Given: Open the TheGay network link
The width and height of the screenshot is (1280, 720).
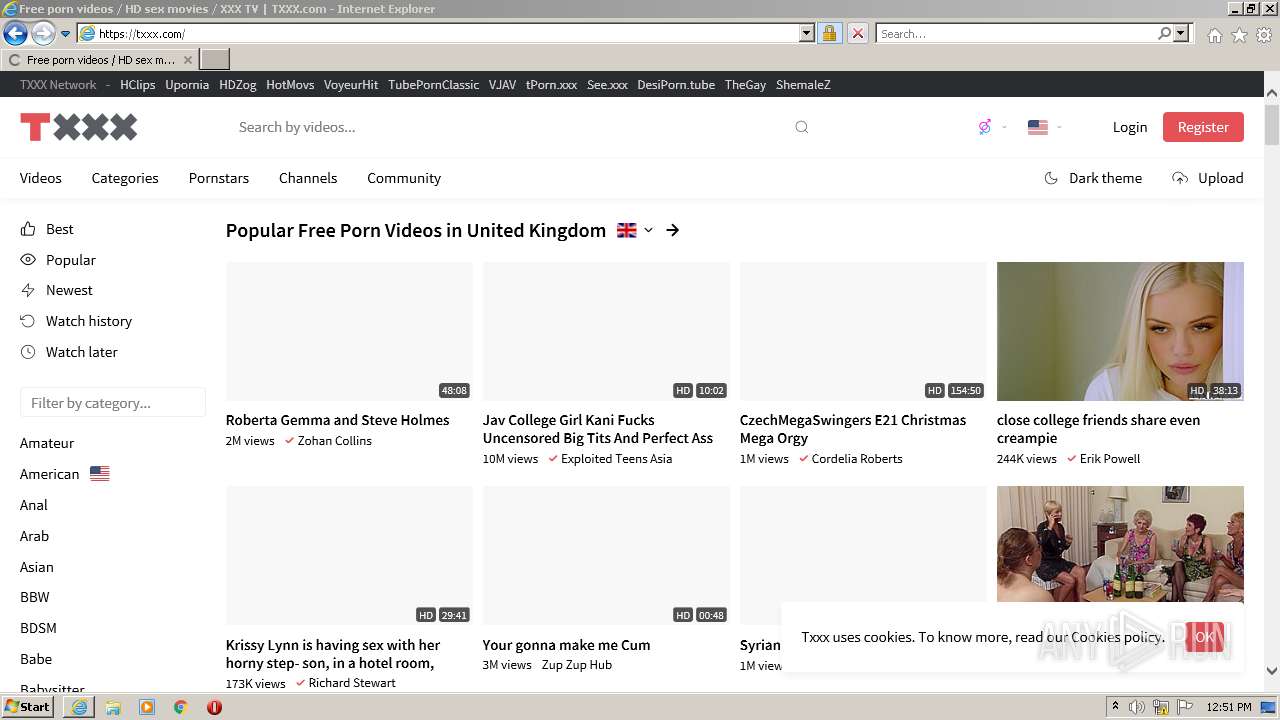Looking at the screenshot, I should click(x=745, y=85).
